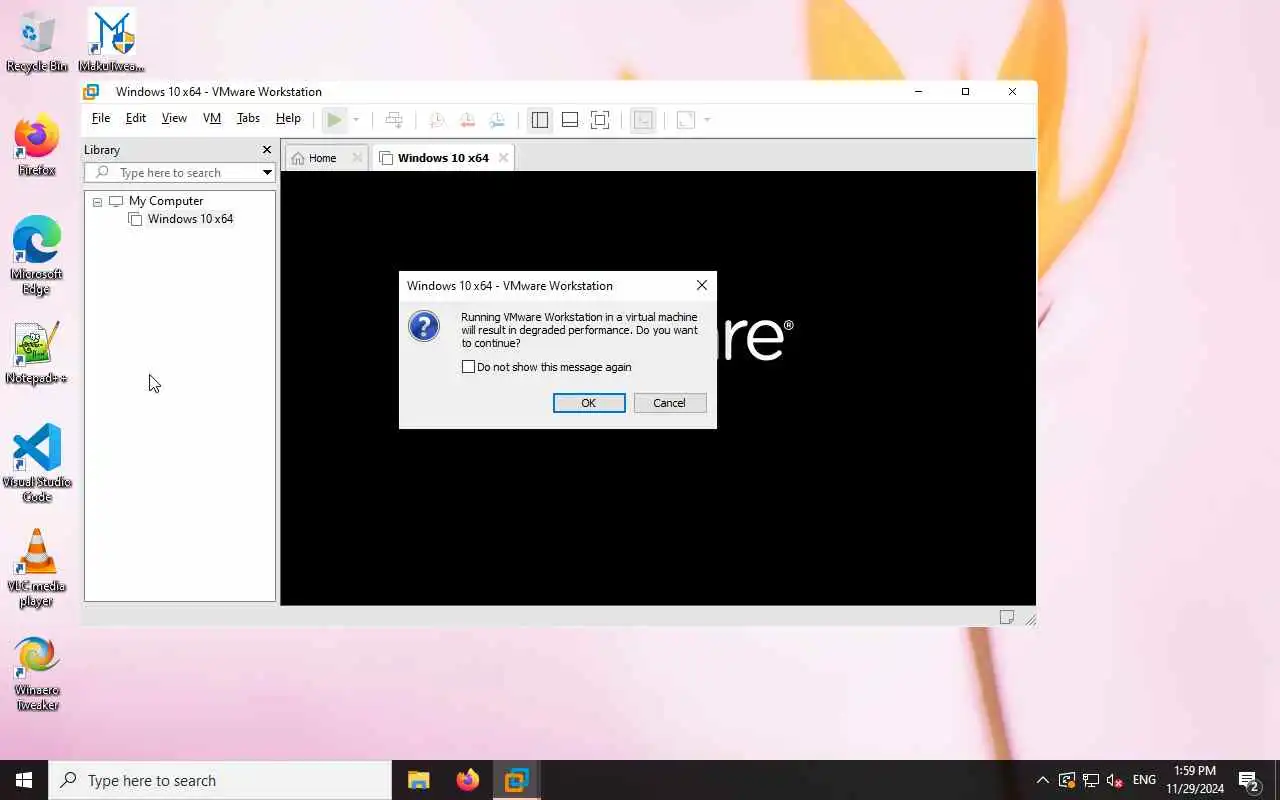The height and width of the screenshot is (800, 1280).
Task: Close the warning dialog with X
Action: [702, 285]
